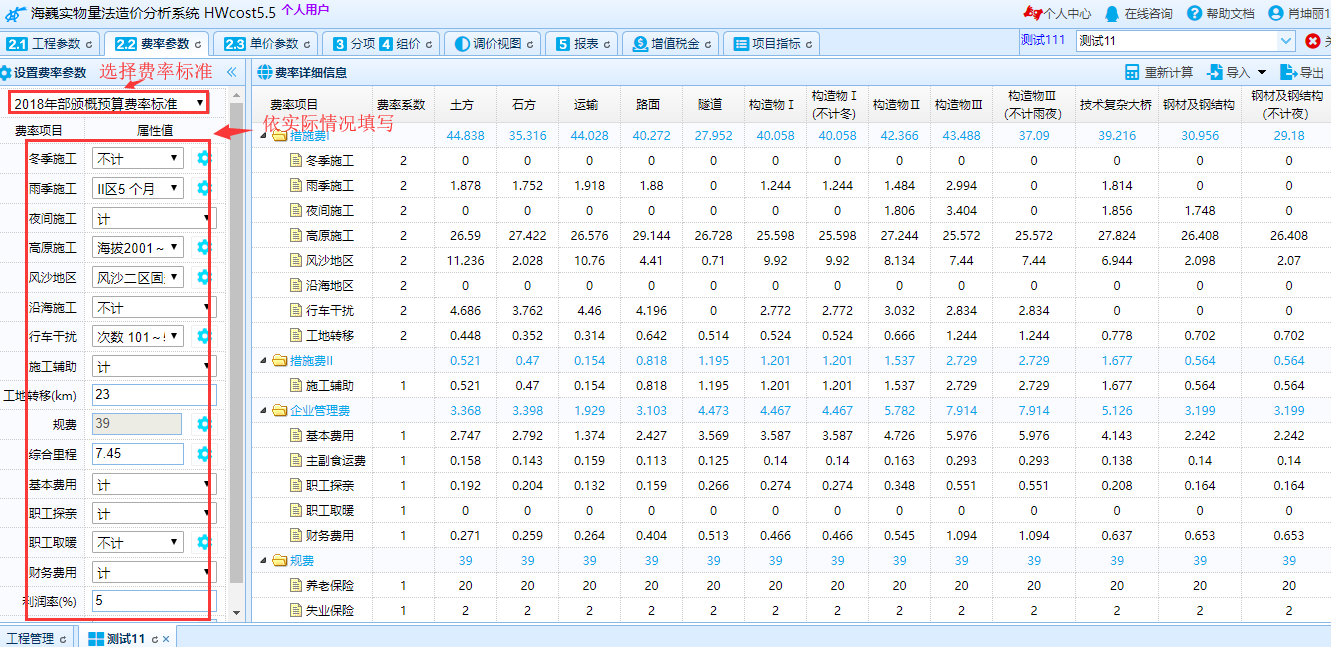Viewport: 1331px width, 647px height.
Task: Open the 财务费用 dropdown in left panel
Action: click(x=154, y=572)
